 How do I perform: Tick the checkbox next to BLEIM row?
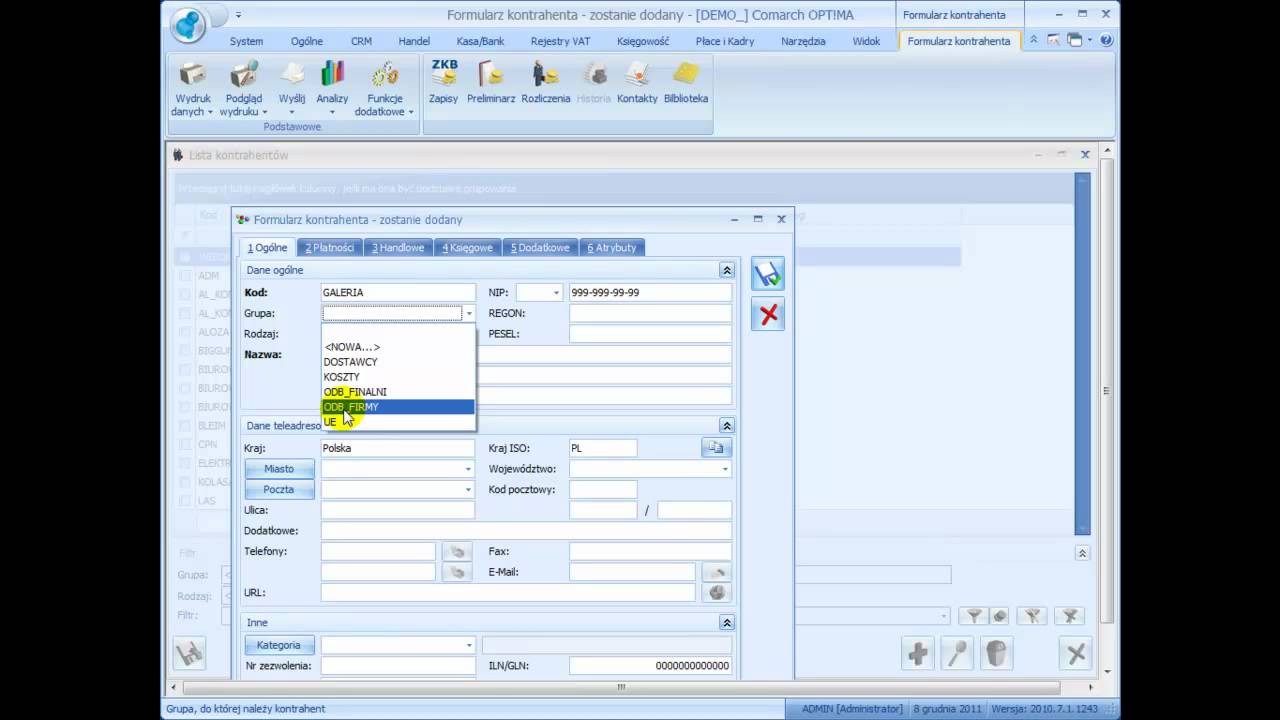(x=185, y=425)
